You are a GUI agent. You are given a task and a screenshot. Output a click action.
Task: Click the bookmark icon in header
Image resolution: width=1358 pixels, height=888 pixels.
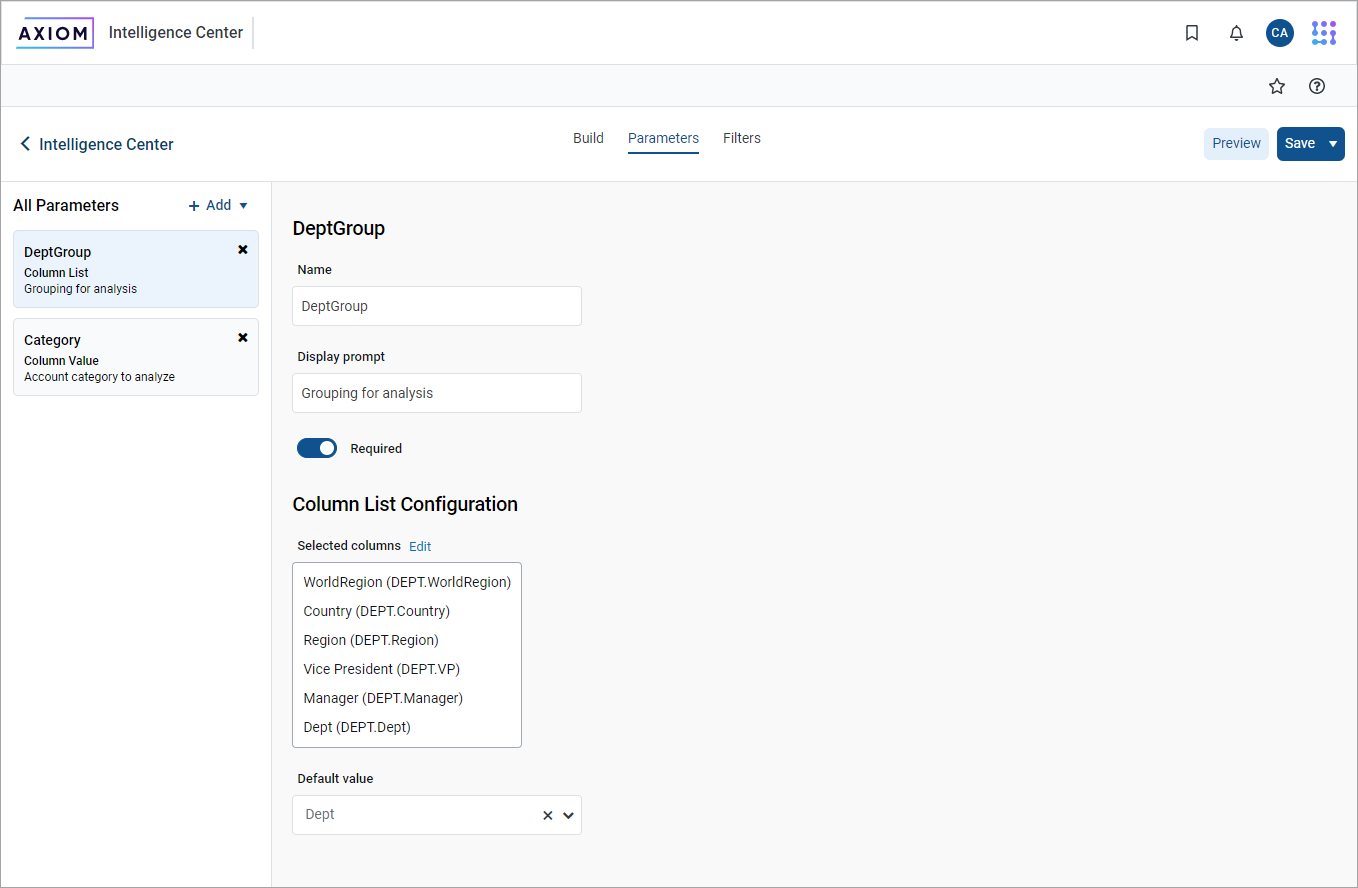pos(1191,33)
